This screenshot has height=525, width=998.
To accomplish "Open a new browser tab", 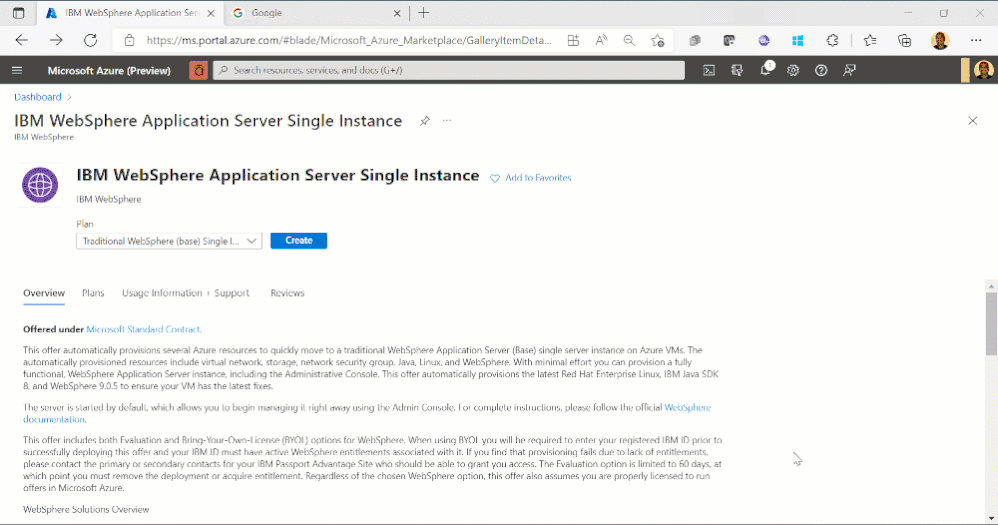I will (x=424, y=13).
